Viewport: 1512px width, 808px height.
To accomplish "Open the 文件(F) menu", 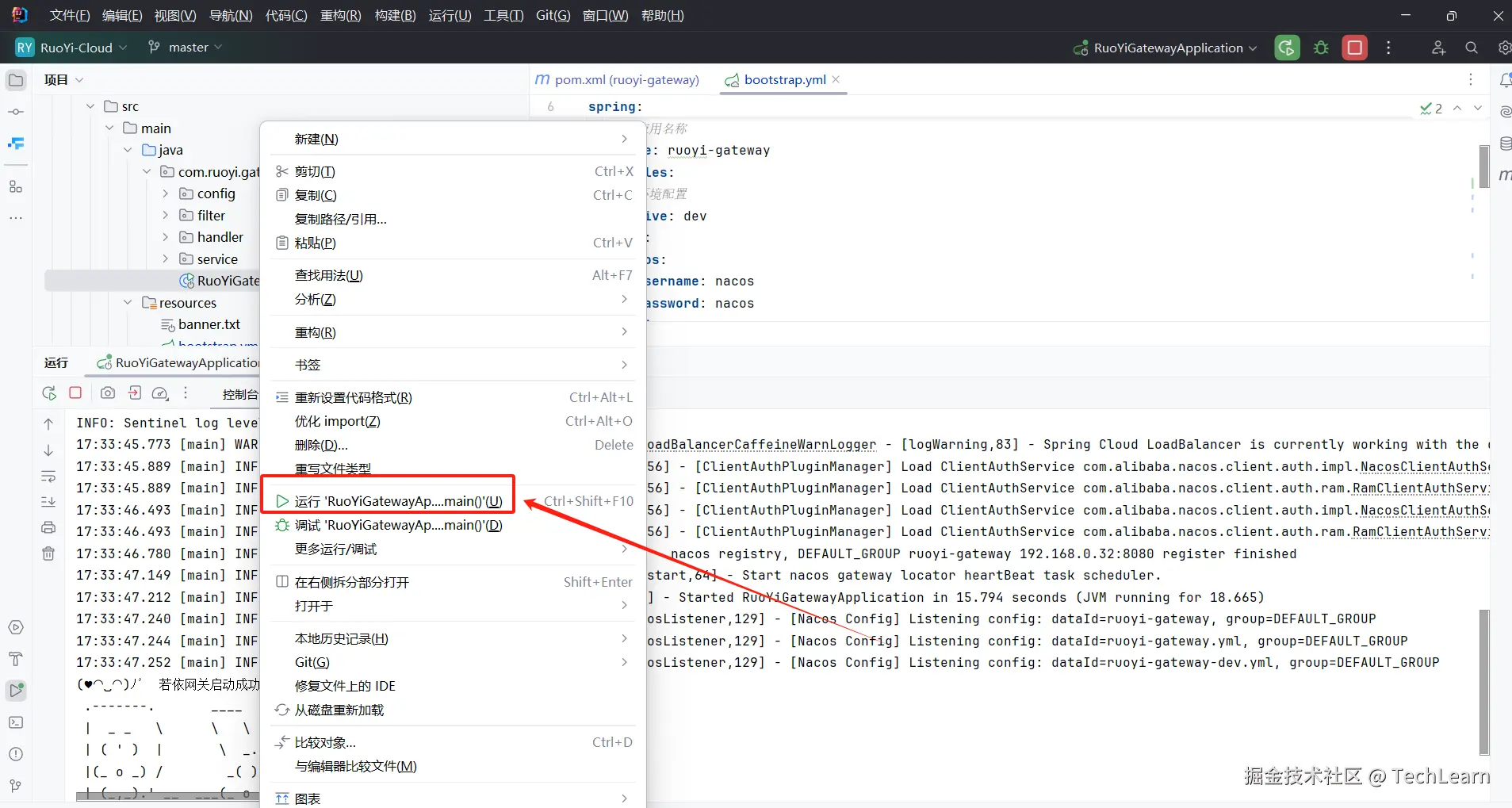I will click(70, 16).
